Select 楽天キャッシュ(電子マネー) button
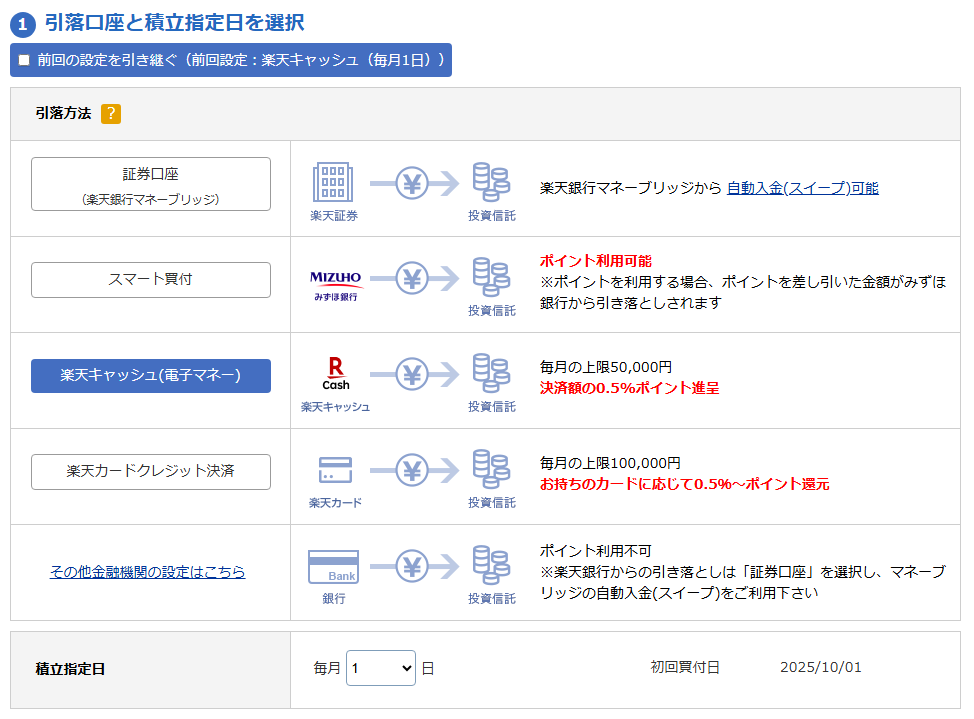The image size is (974, 719). [151, 375]
